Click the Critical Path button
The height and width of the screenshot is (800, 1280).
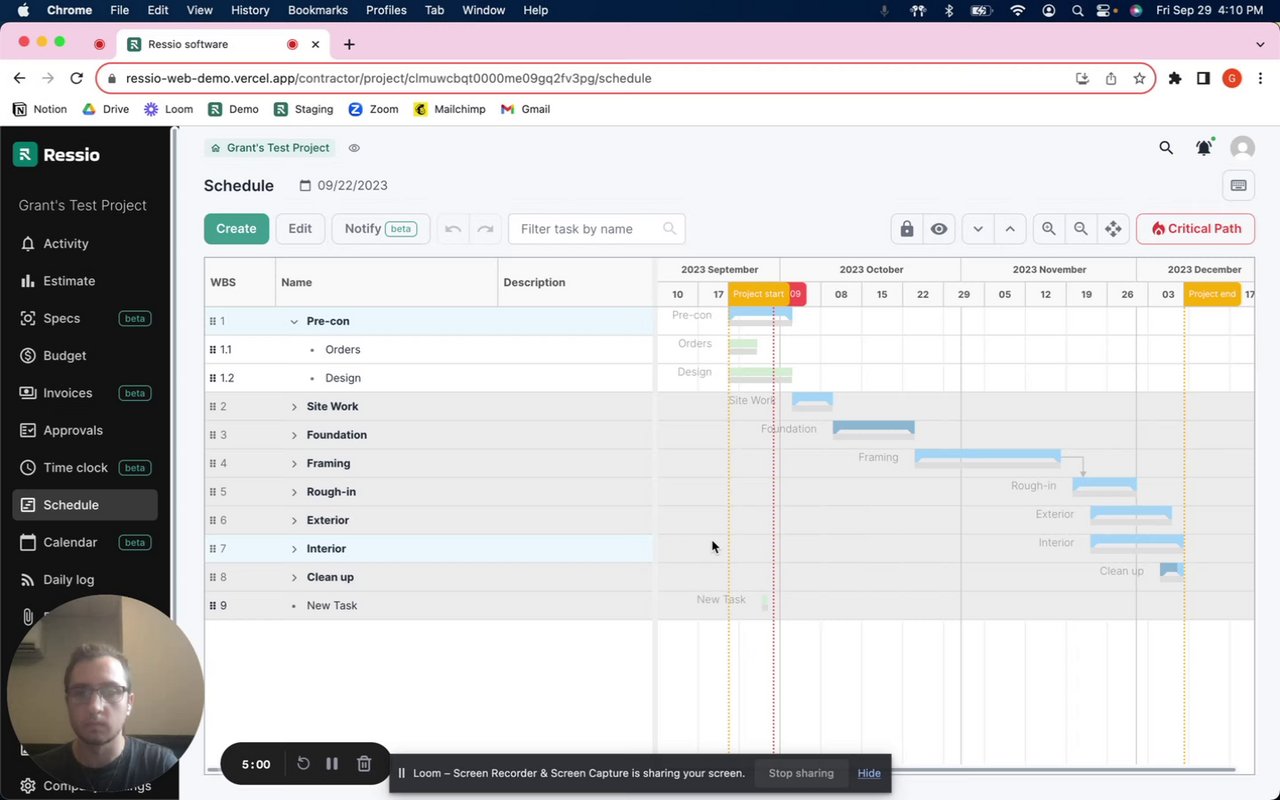pyautogui.click(x=1195, y=229)
